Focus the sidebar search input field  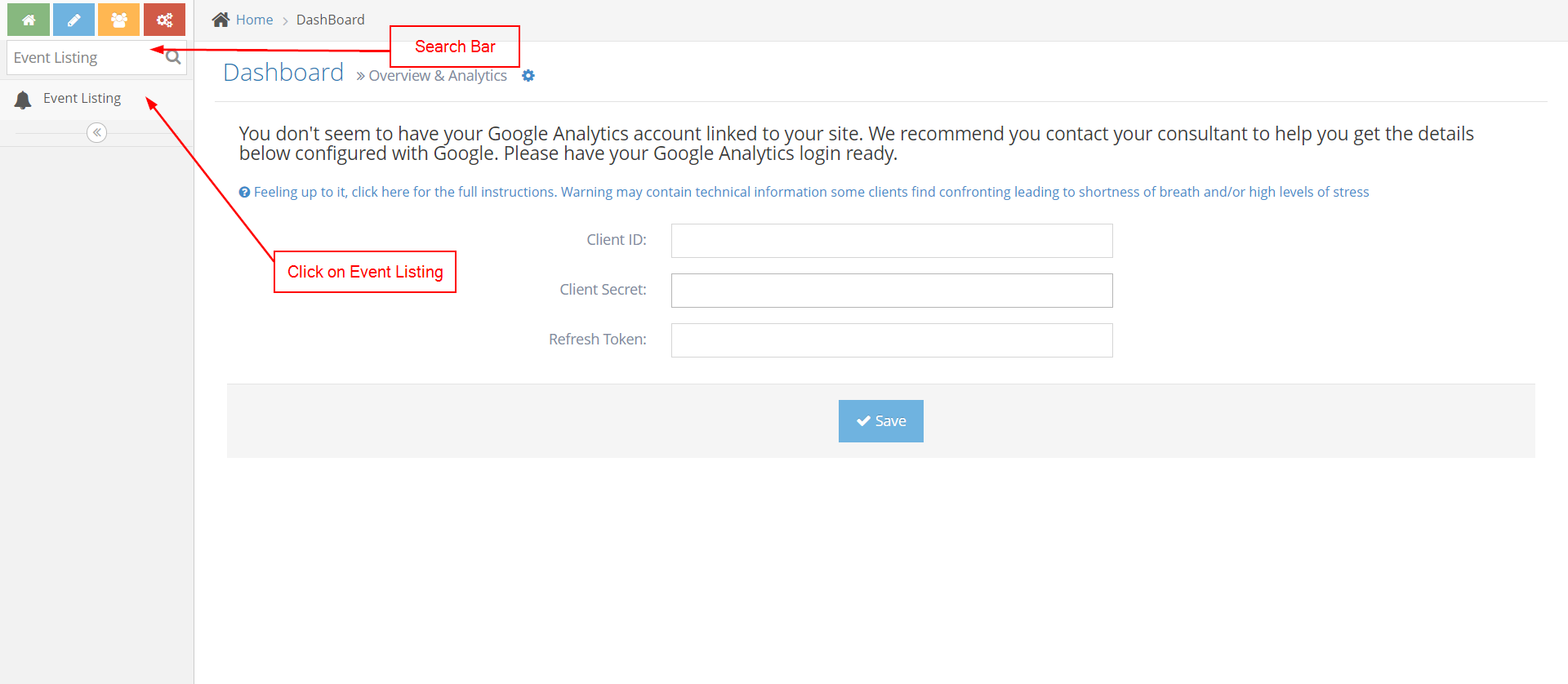pyautogui.click(x=82, y=58)
